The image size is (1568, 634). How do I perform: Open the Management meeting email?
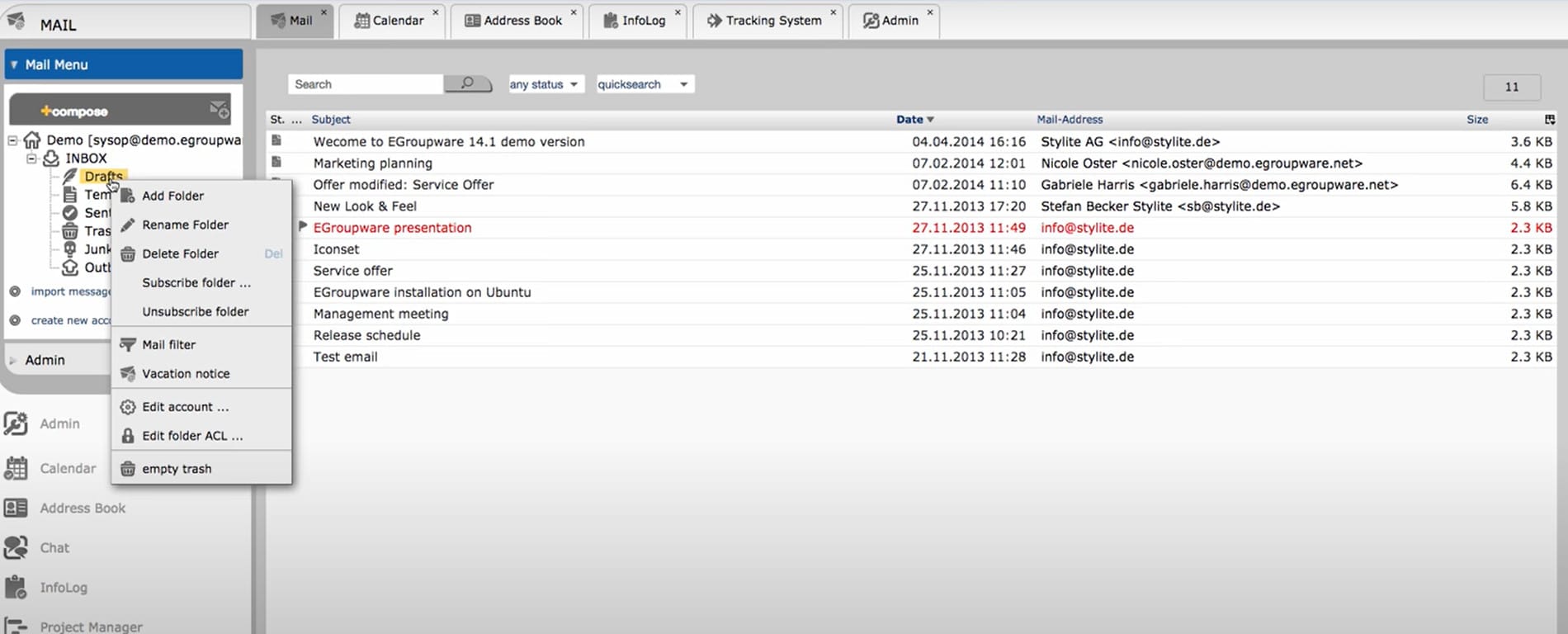click(910, 314)
